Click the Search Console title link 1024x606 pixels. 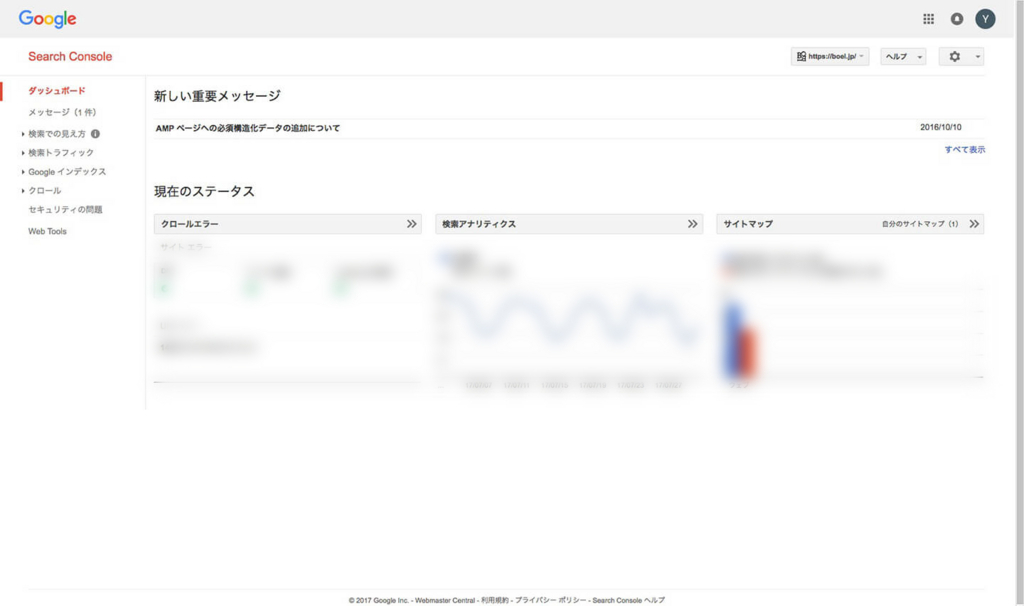point(70,57)
